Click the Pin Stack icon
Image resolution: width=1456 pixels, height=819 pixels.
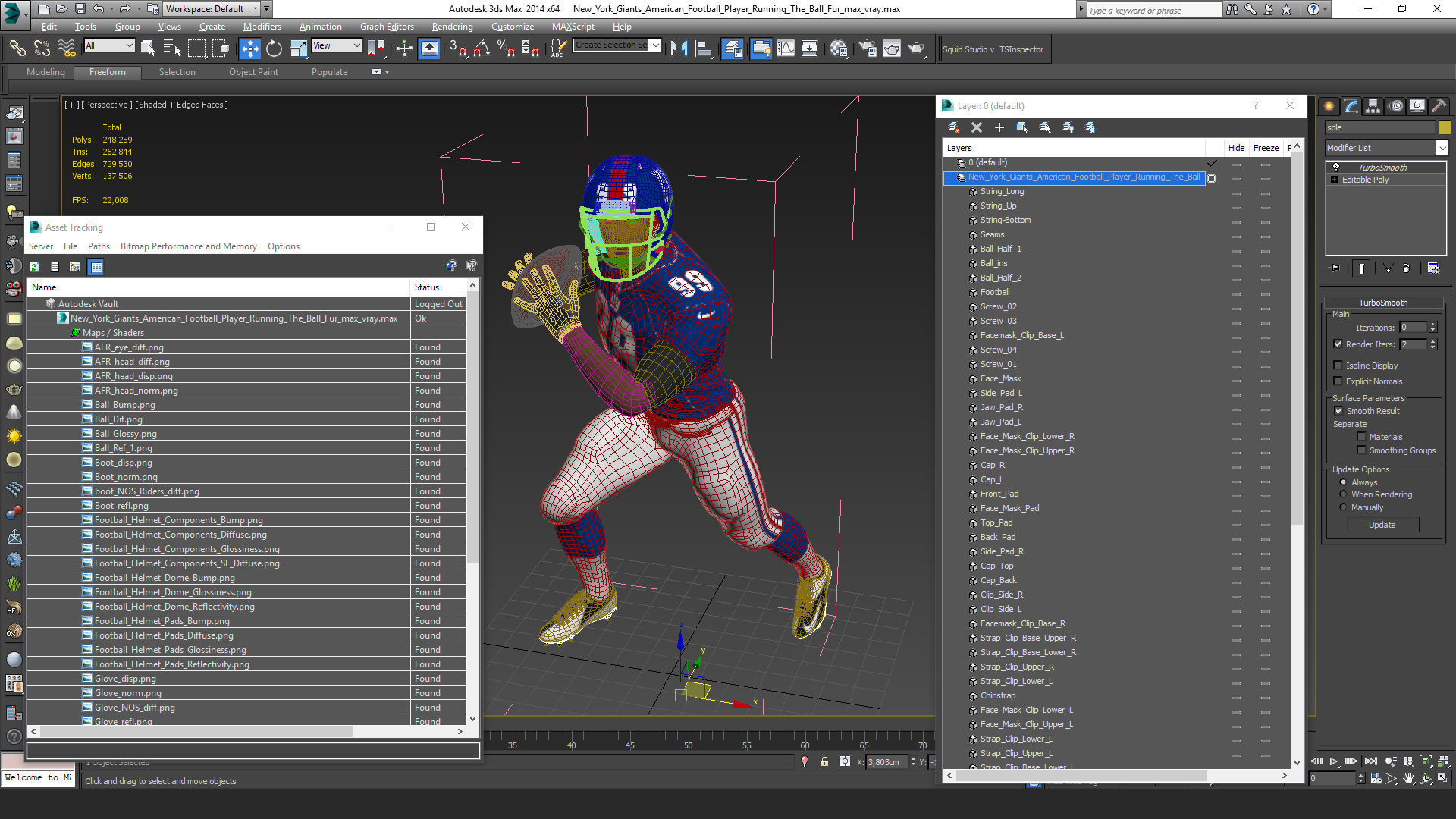point(1335,268)
